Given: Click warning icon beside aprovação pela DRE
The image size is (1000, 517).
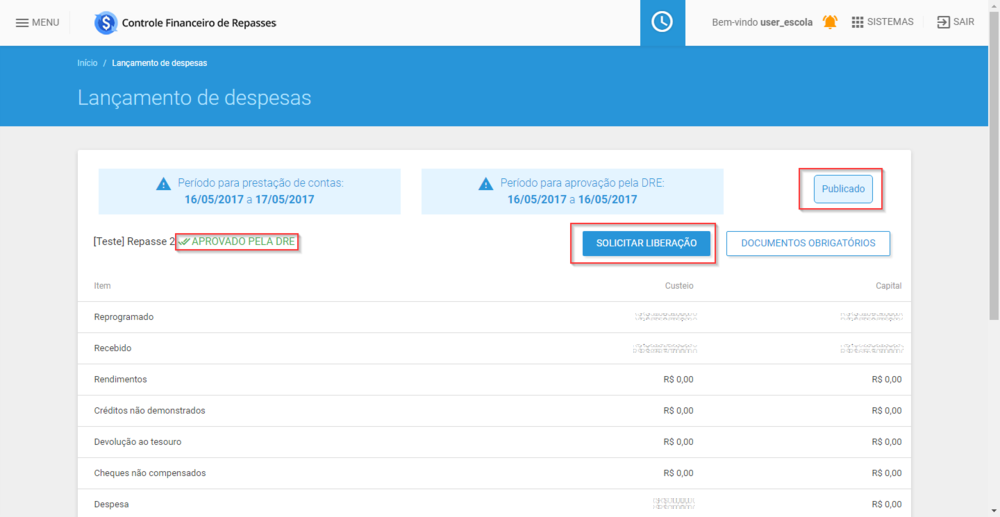Looking at the screenshot, I should pos(486,184).
